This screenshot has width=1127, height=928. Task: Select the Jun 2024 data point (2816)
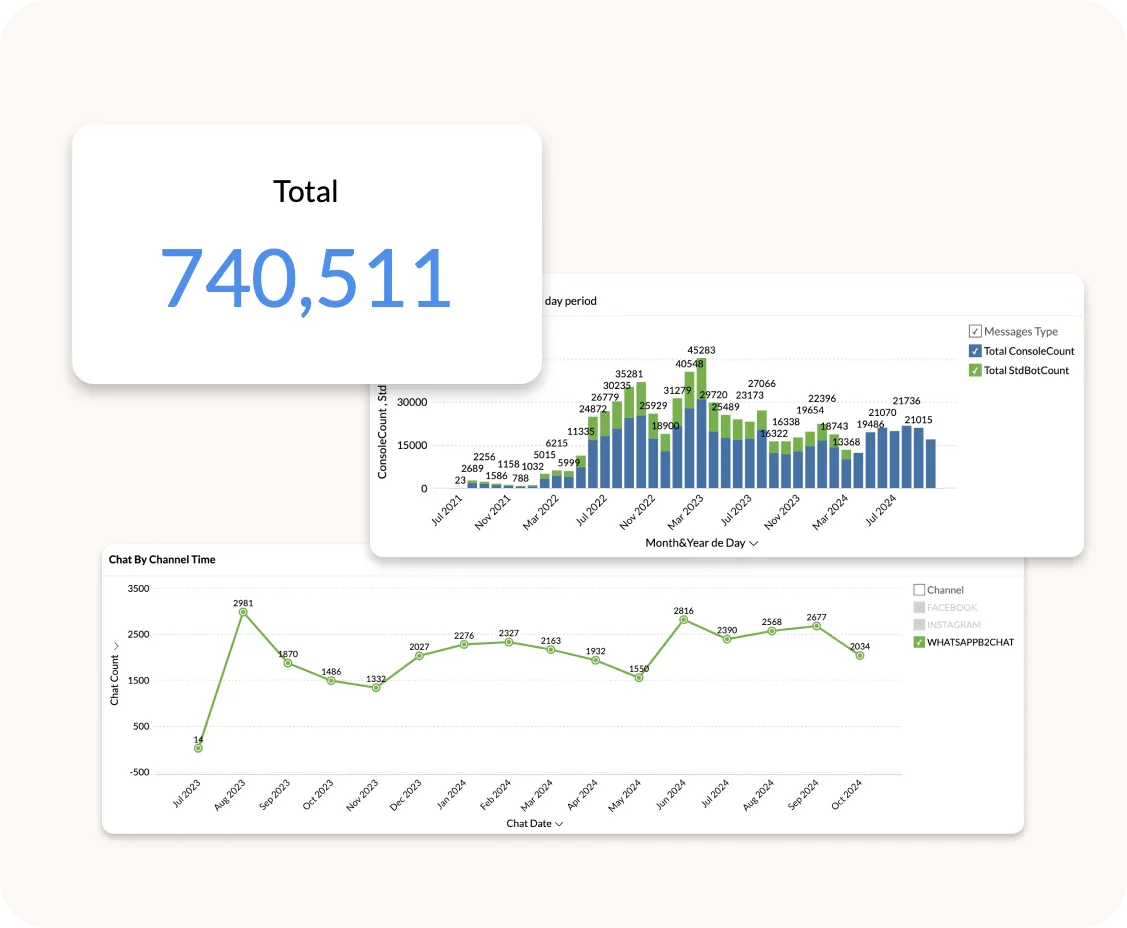[x=683, y=620]
